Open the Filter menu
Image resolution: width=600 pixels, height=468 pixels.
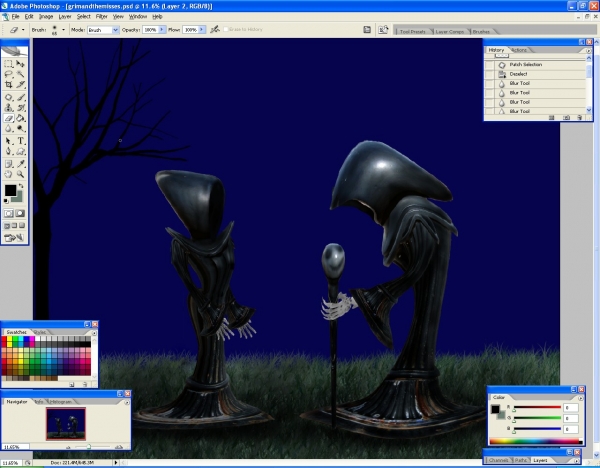(101, 16)
